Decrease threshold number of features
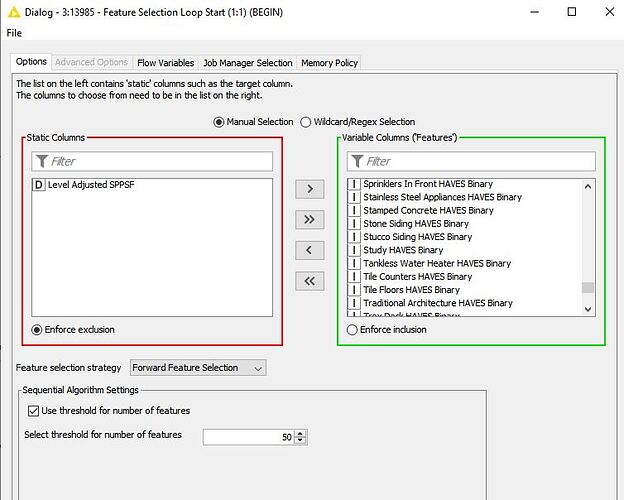 point(301,441)
